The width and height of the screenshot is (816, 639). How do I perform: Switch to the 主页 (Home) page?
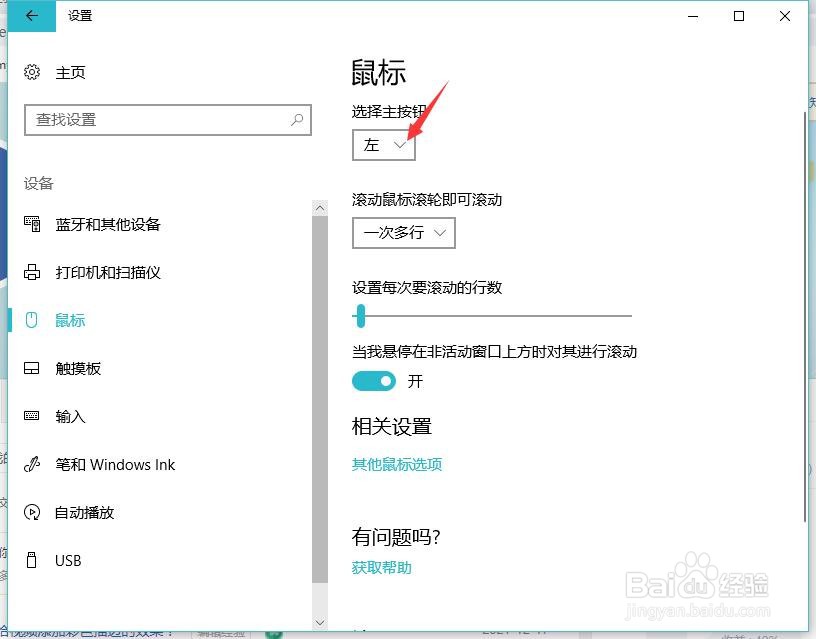(74, 72)
